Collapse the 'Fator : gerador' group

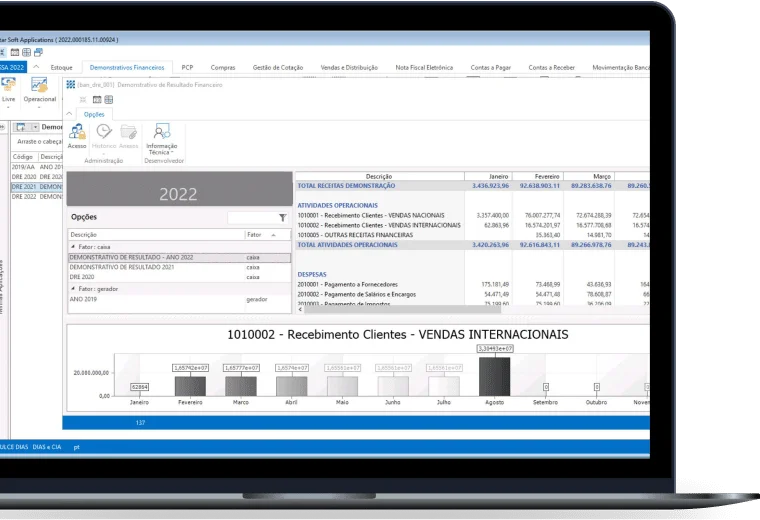(x=73, y=288)
